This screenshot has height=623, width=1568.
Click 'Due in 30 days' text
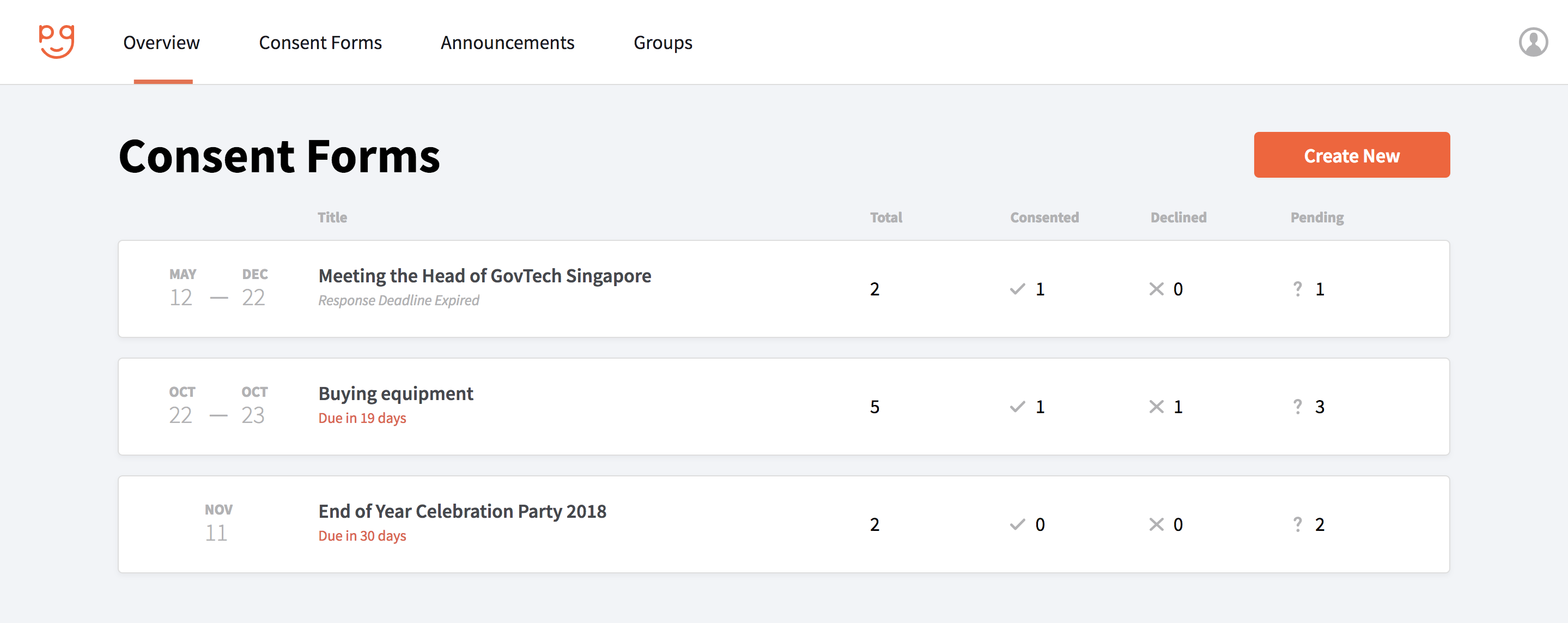click(362, 535)
